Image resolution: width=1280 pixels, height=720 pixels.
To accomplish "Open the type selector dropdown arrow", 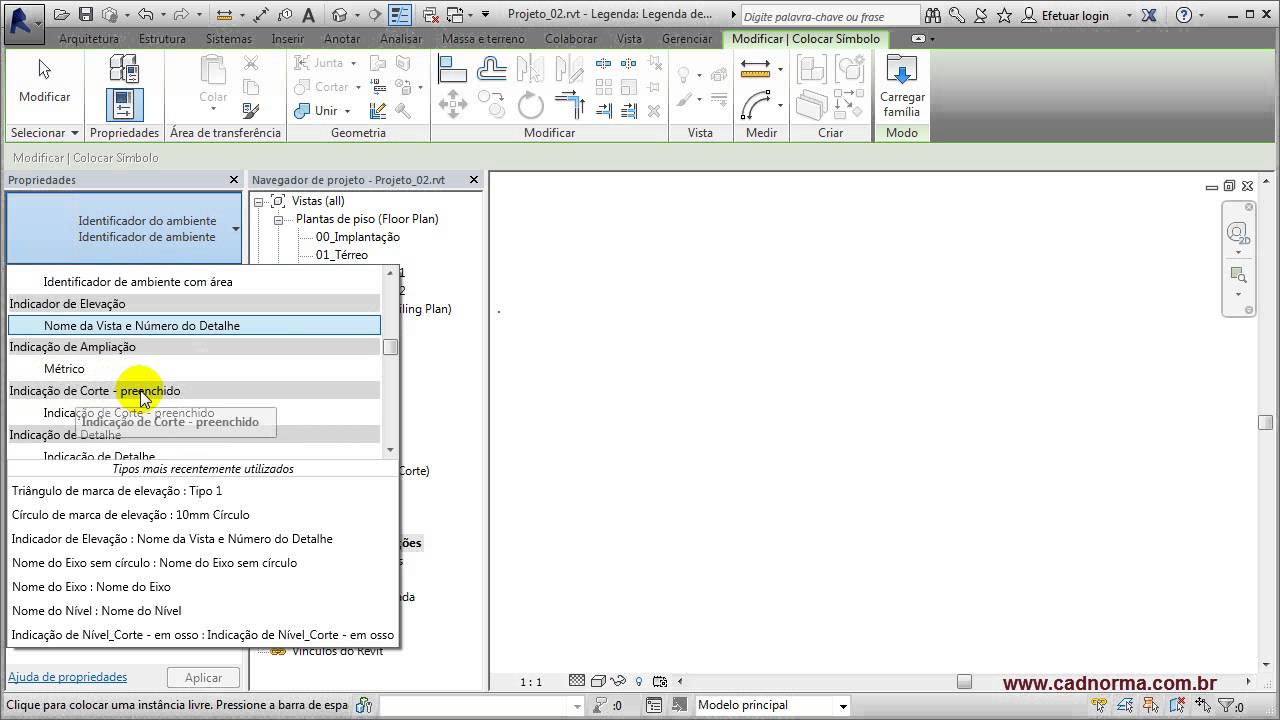I will [236, 229].
